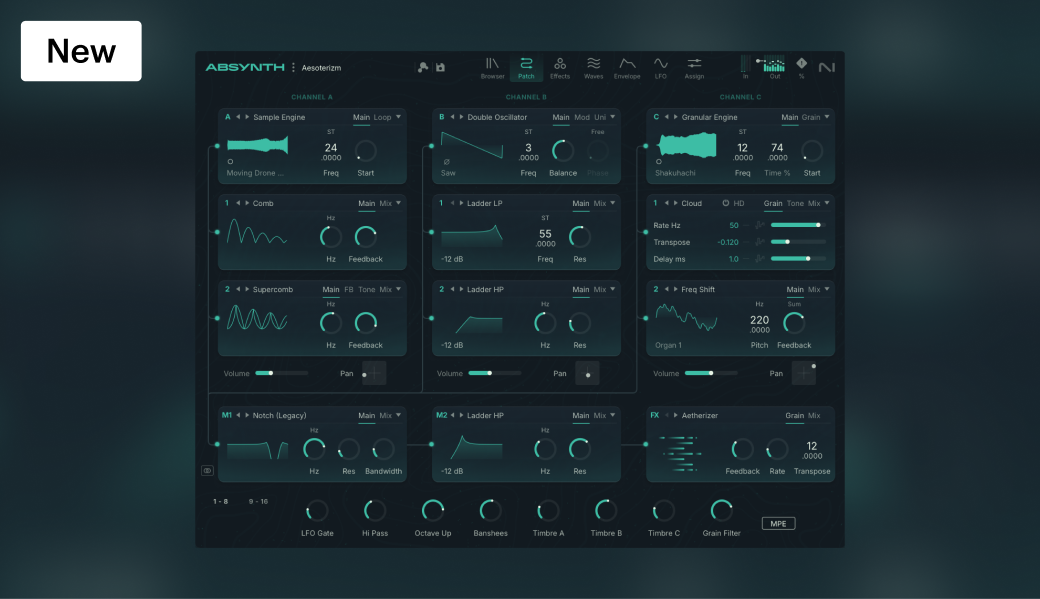1040x599 pixels.
Task: Click the Grain Filter macro knob
Action: [x=721, y=510]
